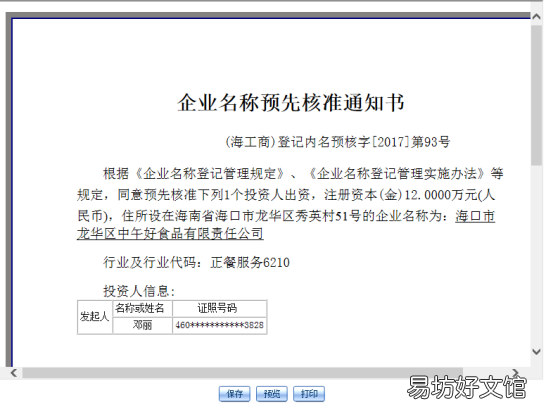This screenshot has height=419, width=554.
Task: Click the horizontal scrollbar right arrow
Action: pos(516,372)
